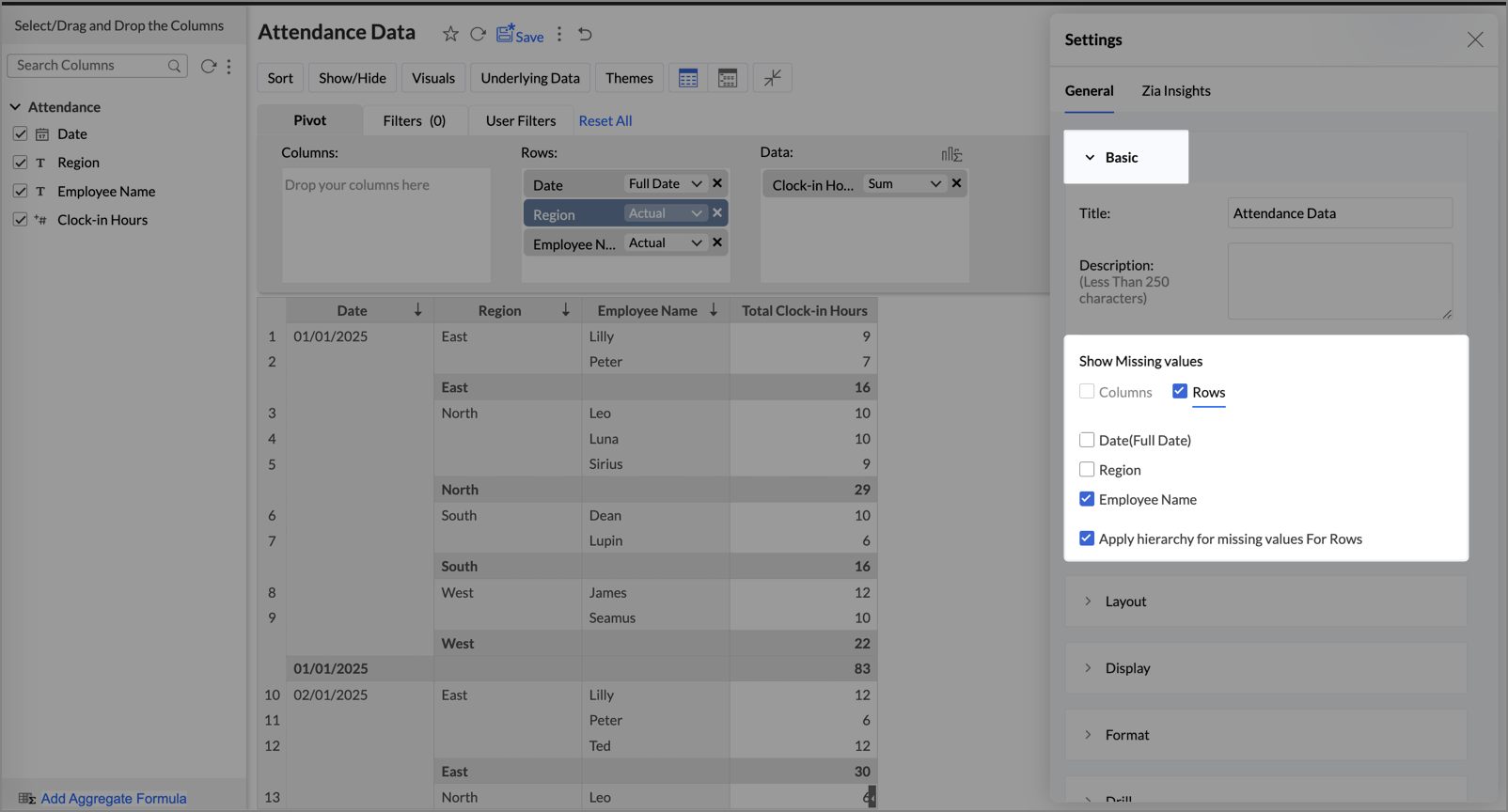1508x812 pixels.
Task: Open the User Filters tab
Action: click(x=520, y=120)
